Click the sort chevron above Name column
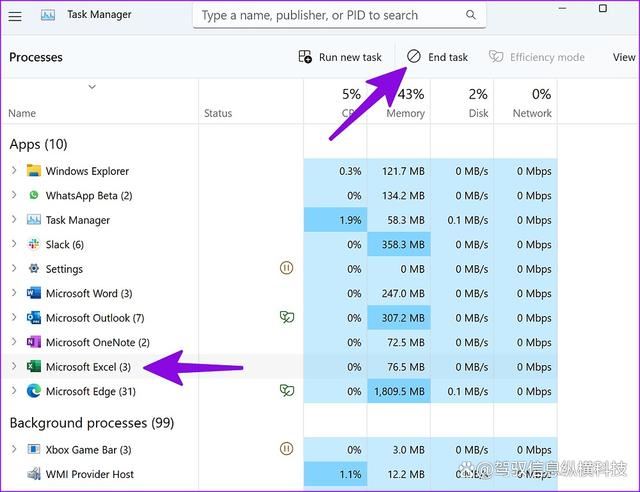Image resolution: width=640 pixels, height=492 pixels. tap(92, 87)
